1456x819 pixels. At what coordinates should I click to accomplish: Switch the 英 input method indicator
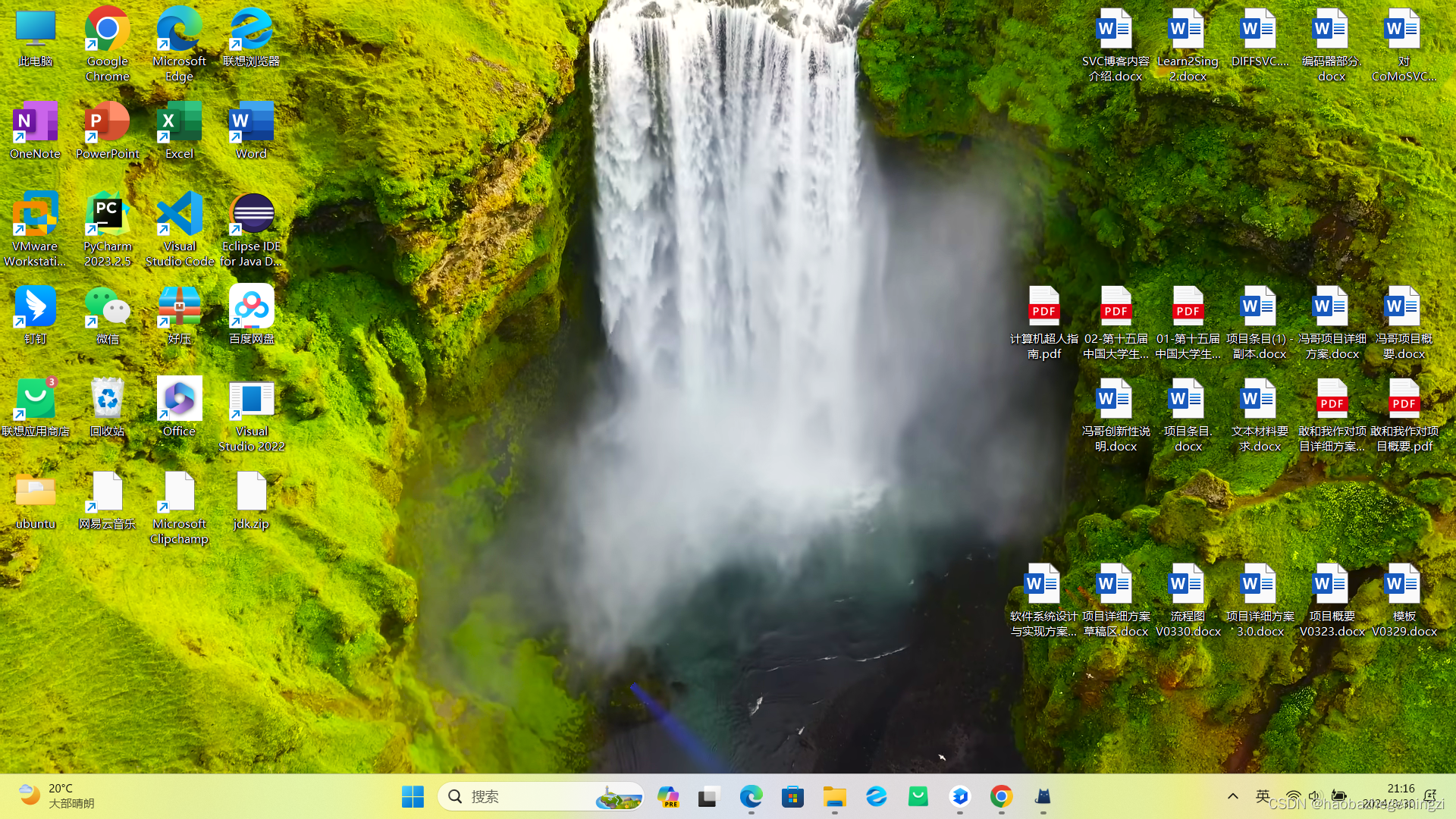(1263, 796)
